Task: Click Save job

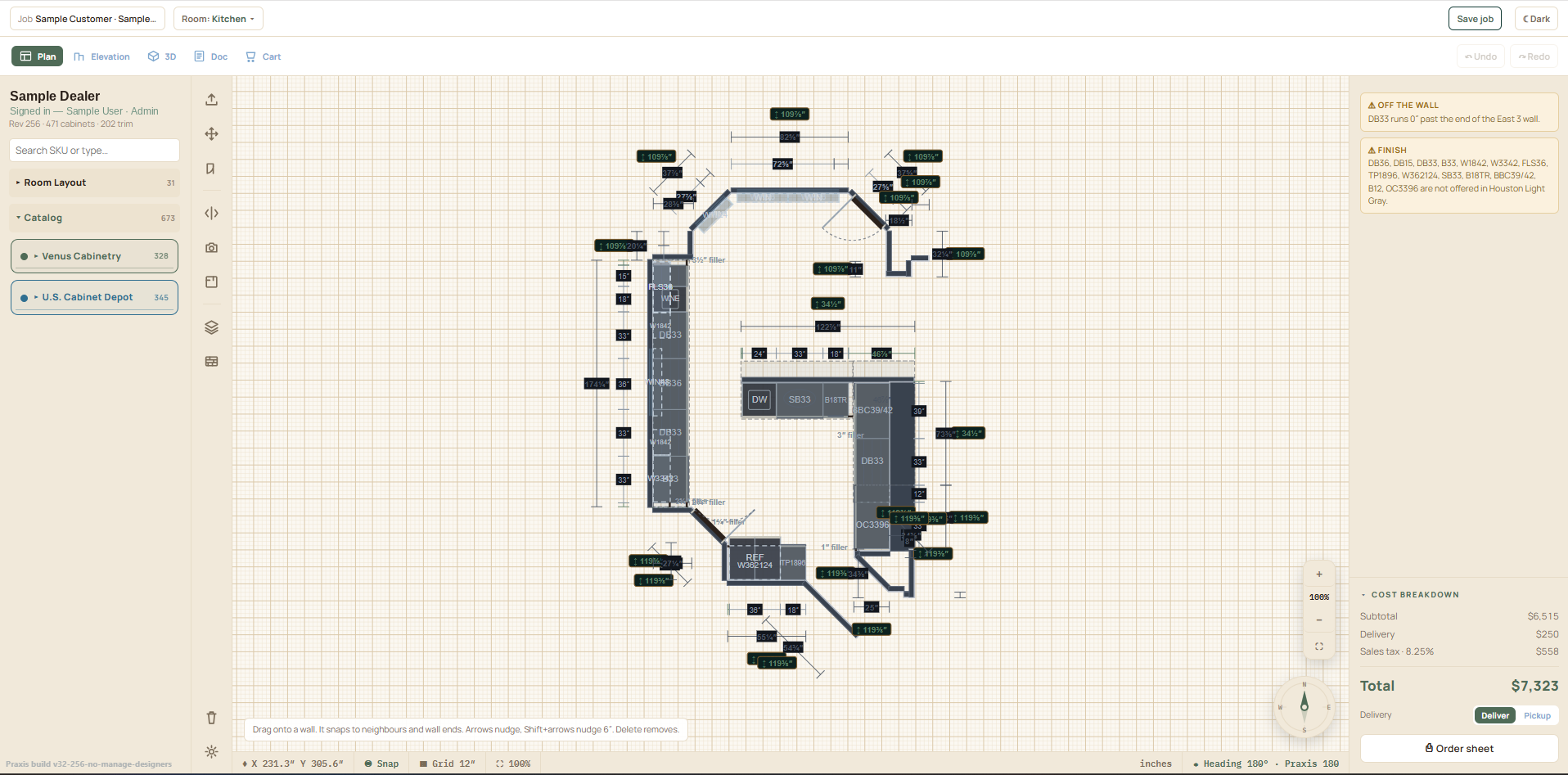Action: 1475,19
